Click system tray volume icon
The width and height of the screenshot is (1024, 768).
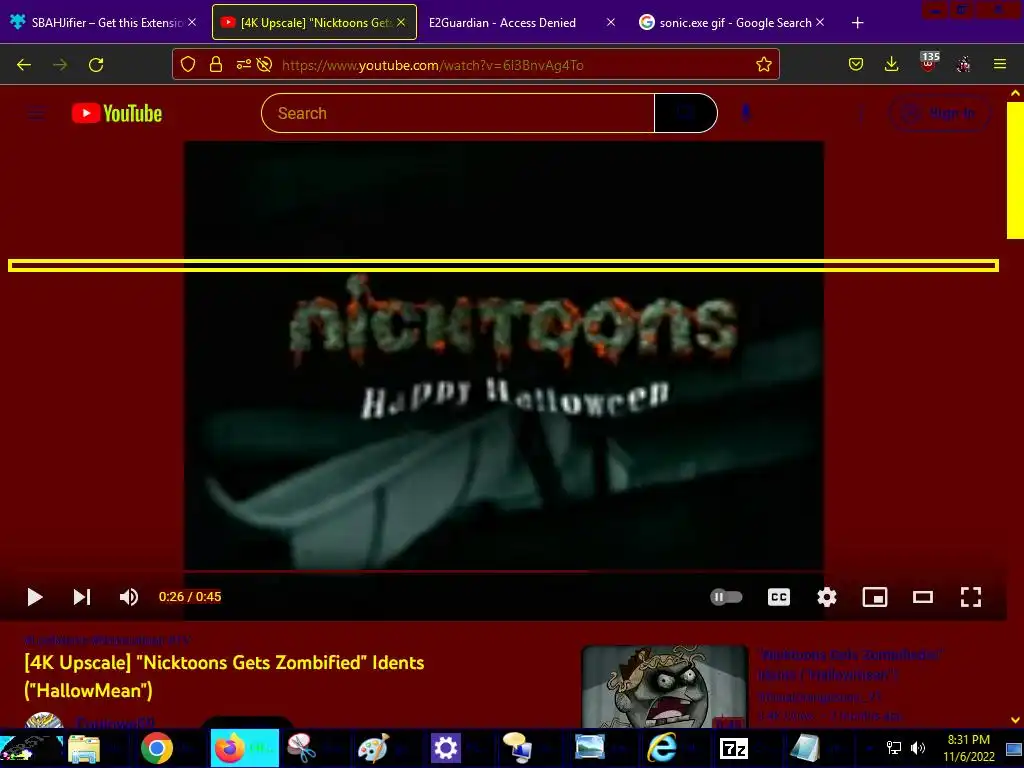coord(918,748)
